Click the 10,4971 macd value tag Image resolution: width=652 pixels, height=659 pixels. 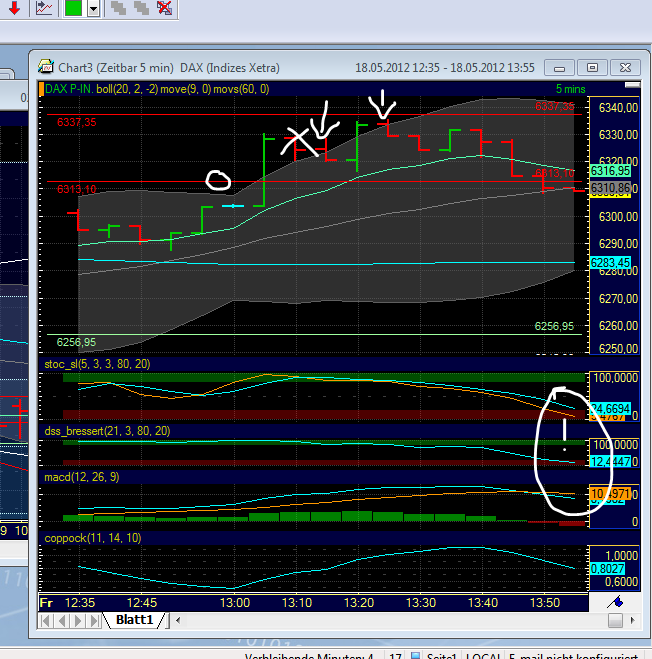[610, 493]
